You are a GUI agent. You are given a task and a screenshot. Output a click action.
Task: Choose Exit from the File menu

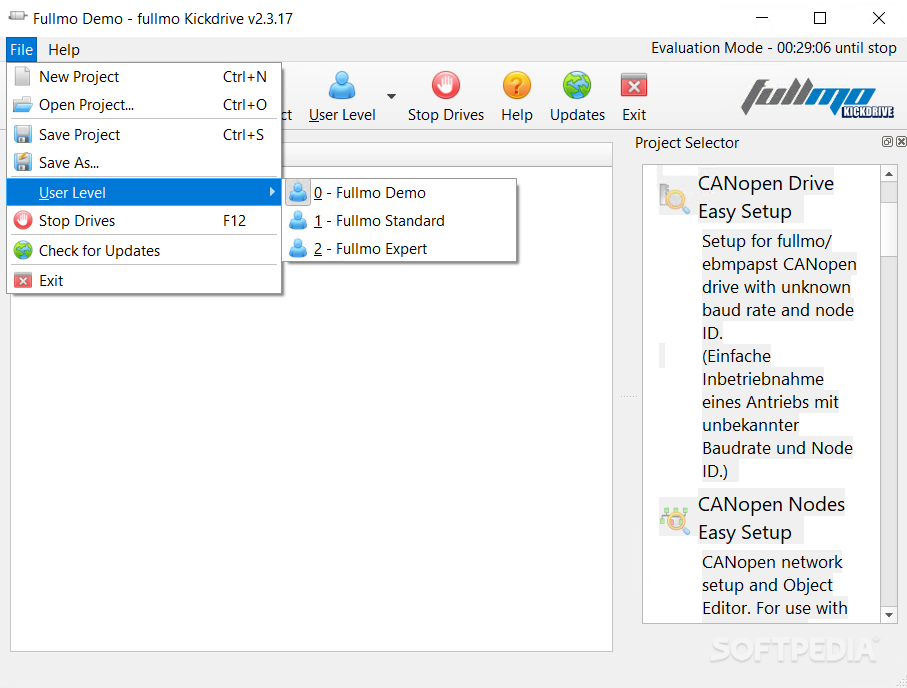pyautogui.click(x=143, y=281)
